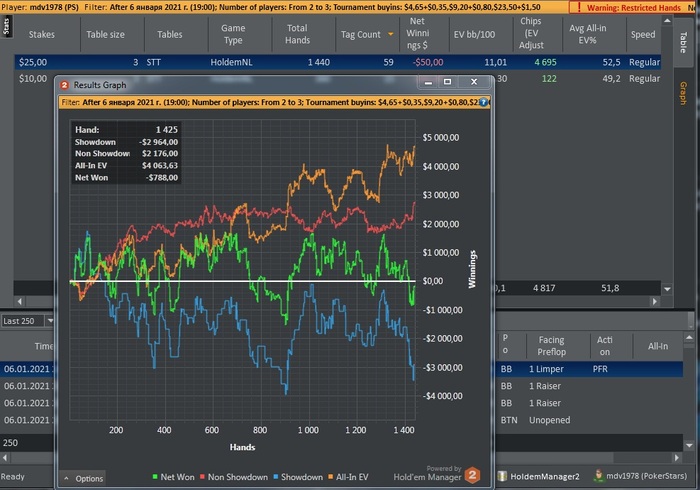
Task: Click the Net Won value in graph tooltip
Action: point(162,178)
